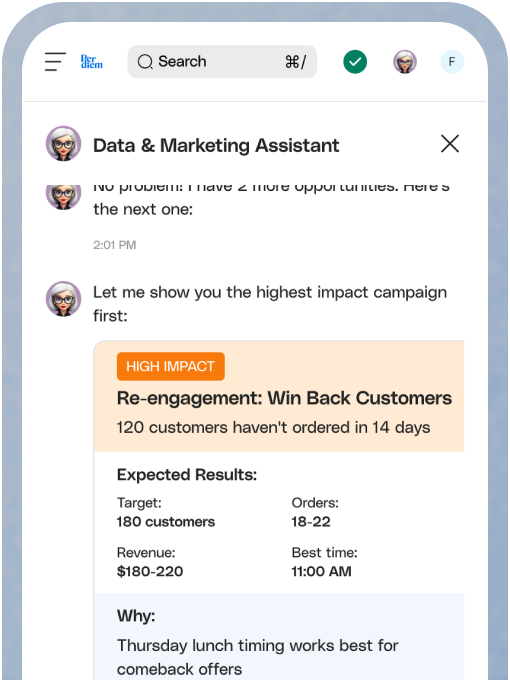Select the $180-220 revenue value
Image resolution: width=510 pixels, height=680 pixels.
150,571
